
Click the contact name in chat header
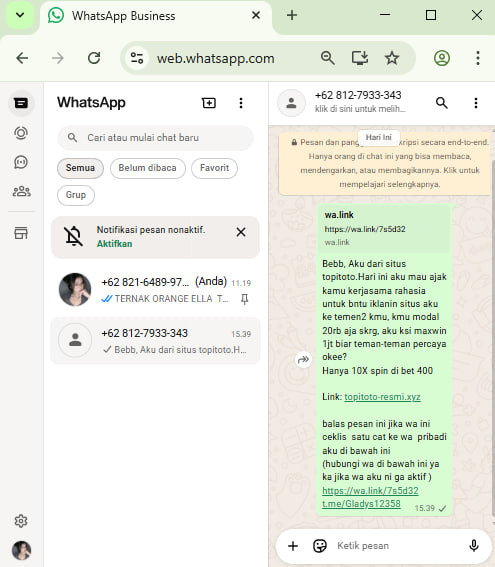[358, 95]
